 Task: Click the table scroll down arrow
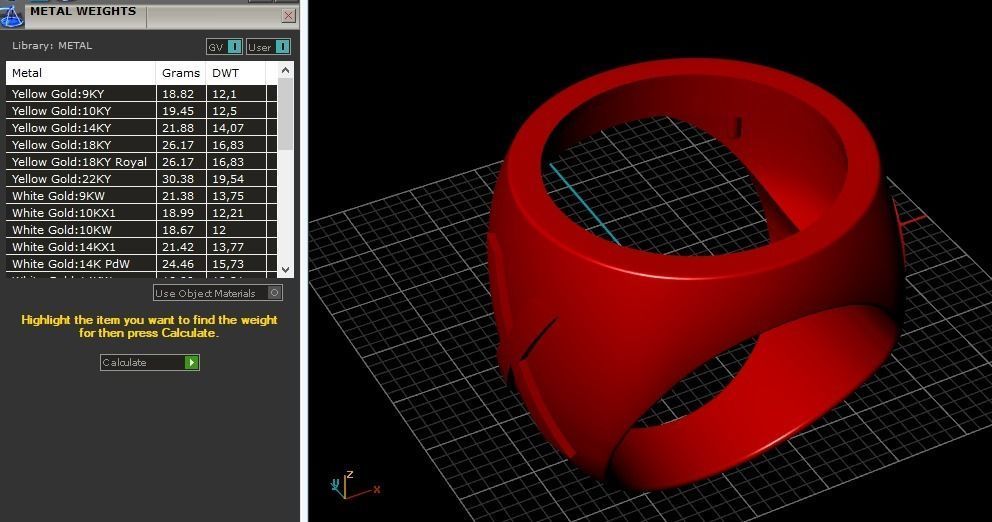(x=285, y=270)
